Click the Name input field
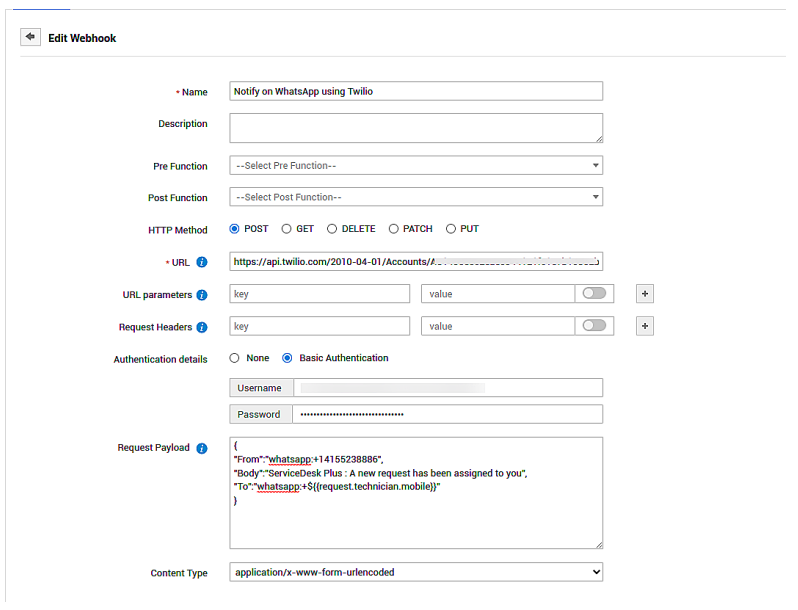 pyautogui.click(x=415, y=91)
